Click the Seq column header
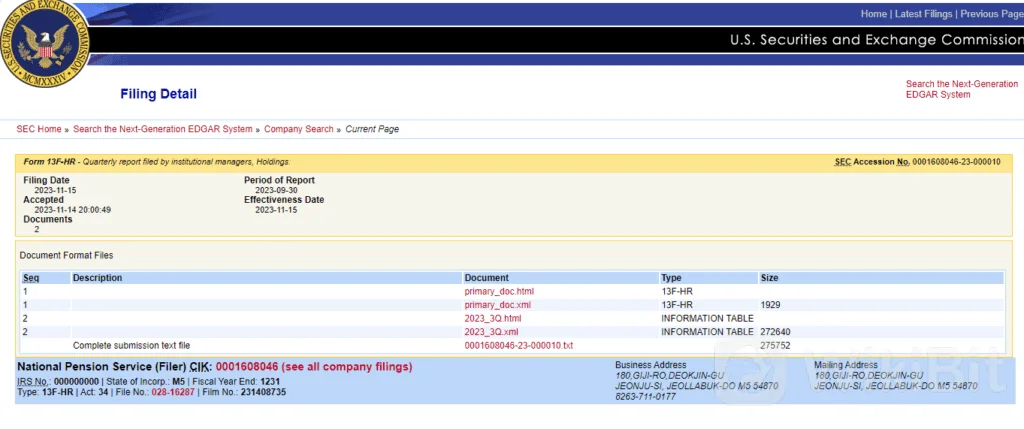Screen dimensions: 1024x429 [31, 277]
